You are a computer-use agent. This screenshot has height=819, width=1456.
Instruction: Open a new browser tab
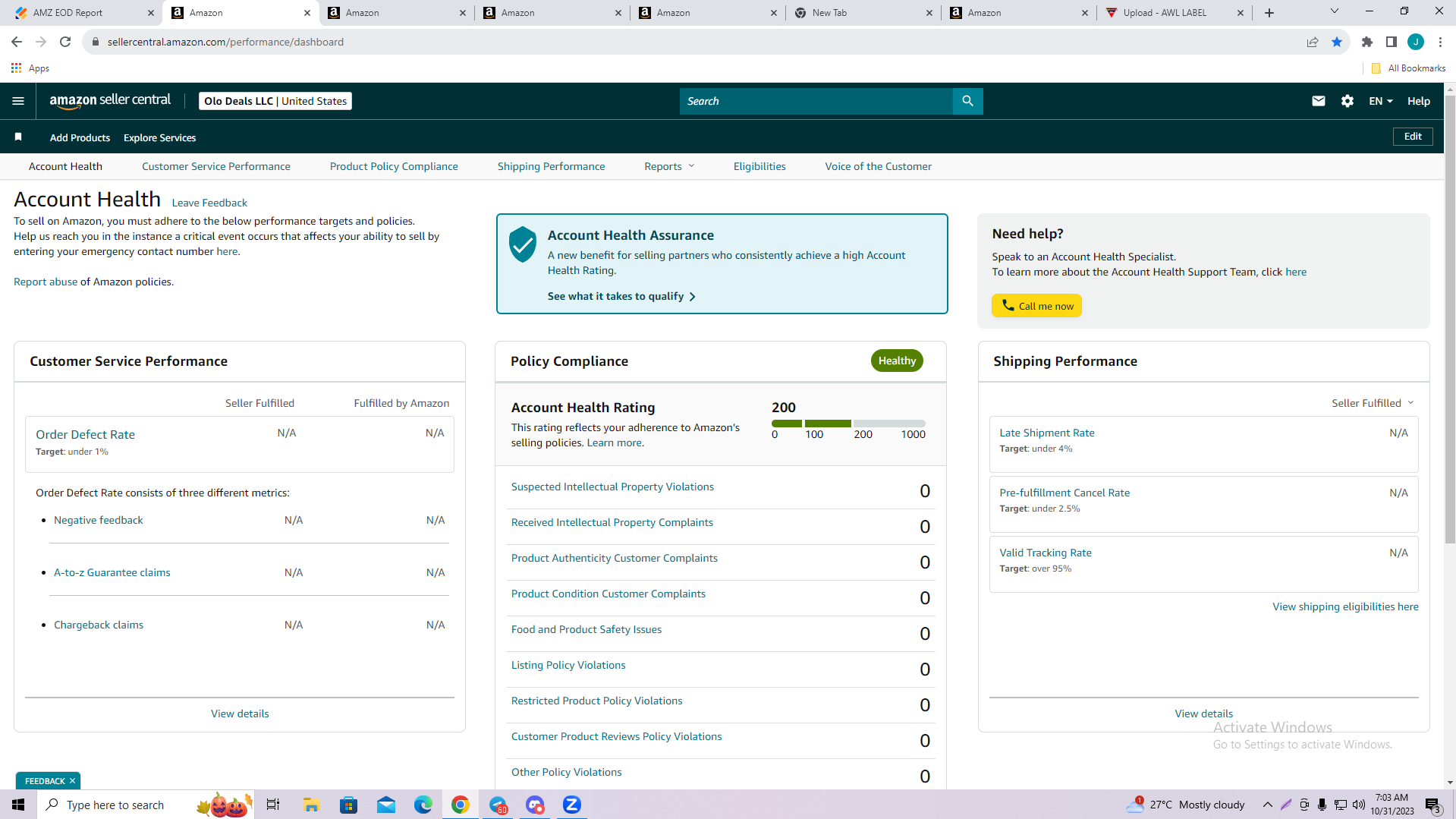coord(1269,13)
